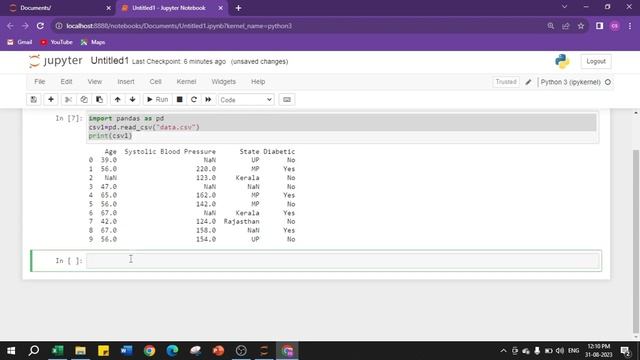
Task: Open the Gmail bookmark
Action: pos(20,42)
